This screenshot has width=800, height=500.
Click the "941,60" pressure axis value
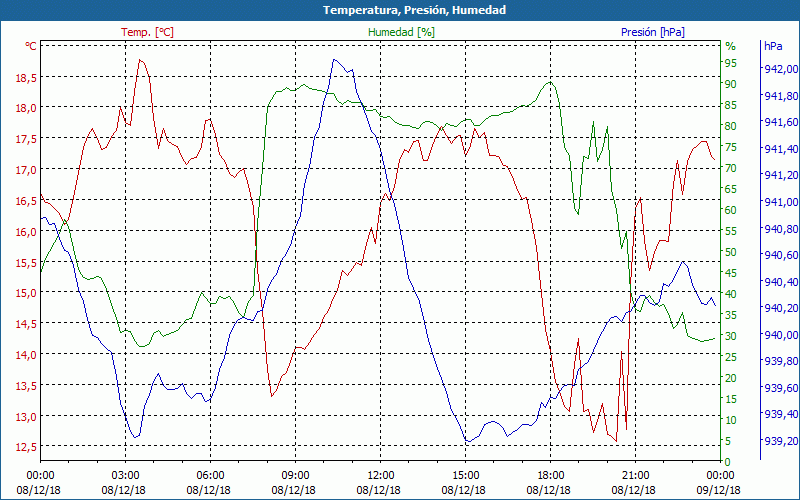tap(781, 122)
